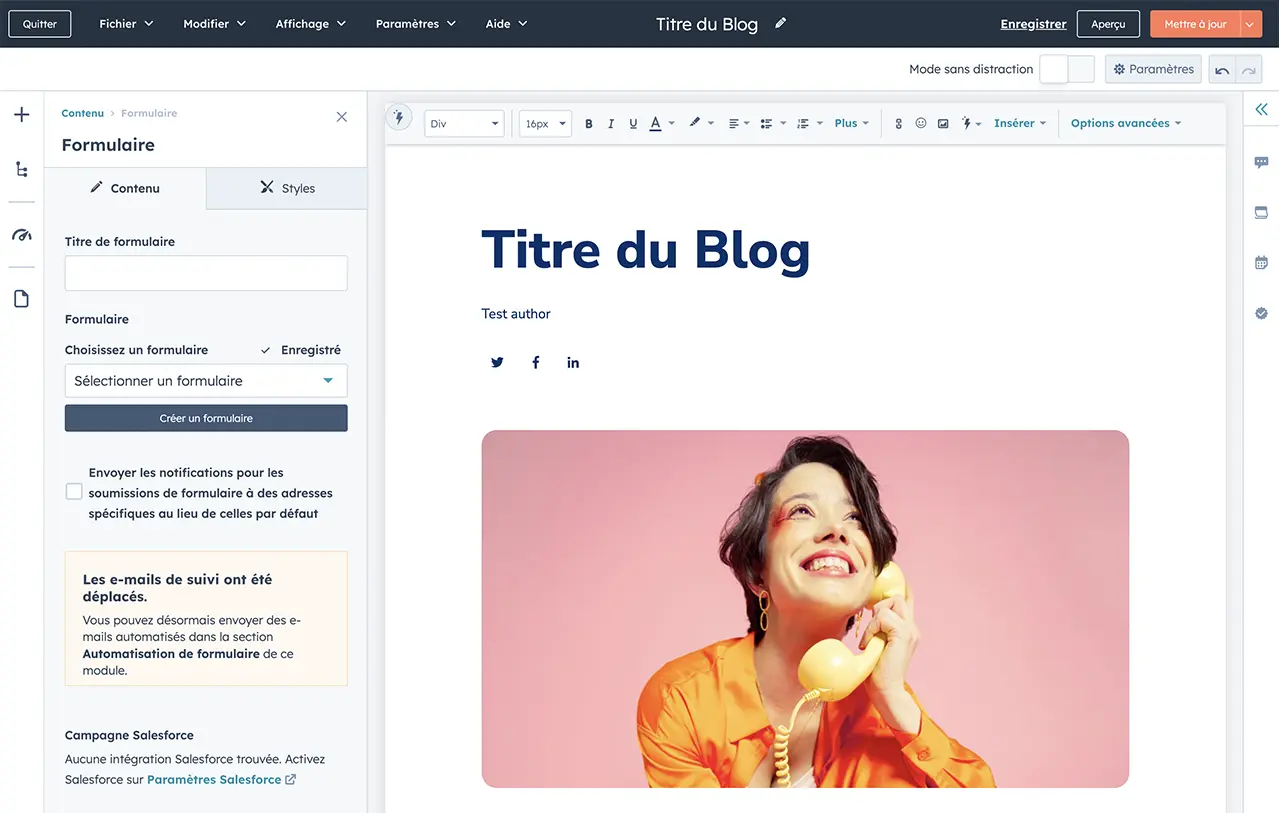This screenshot has width=1280, height=813.
Task: Open the add module plus icon
Action: click(21, 115)
